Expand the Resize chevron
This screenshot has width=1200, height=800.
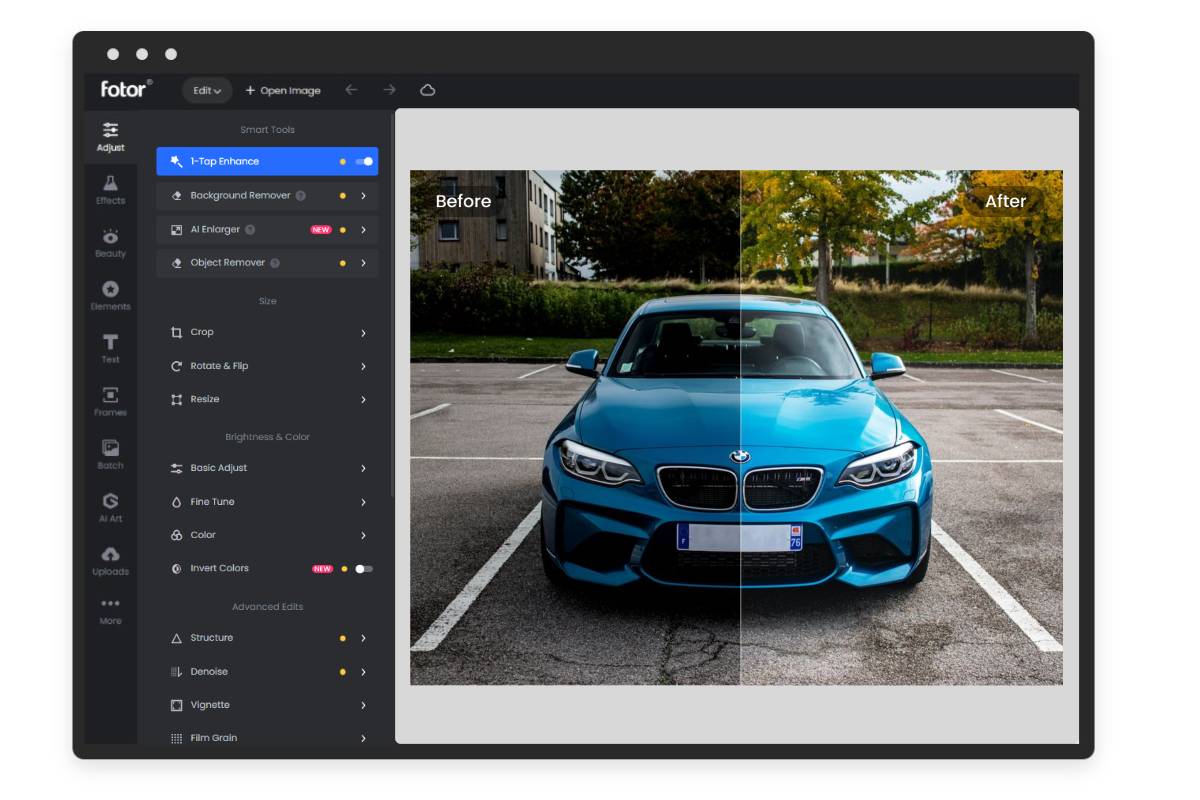(x=363, y=399)
